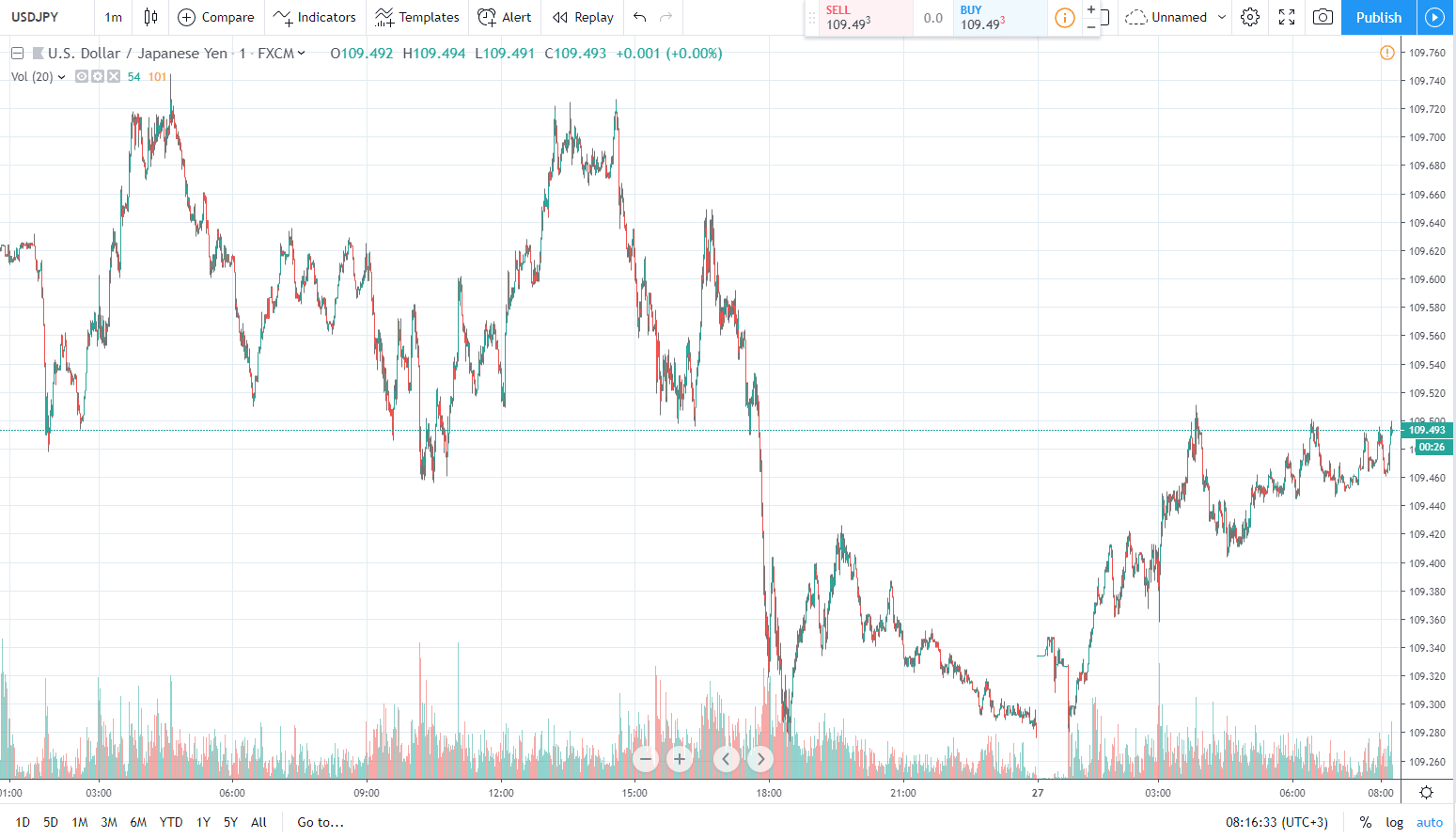Screen dimensions: 1456x838
Task: Remove the Vol indicator with X icon
Action: point(114,77)
